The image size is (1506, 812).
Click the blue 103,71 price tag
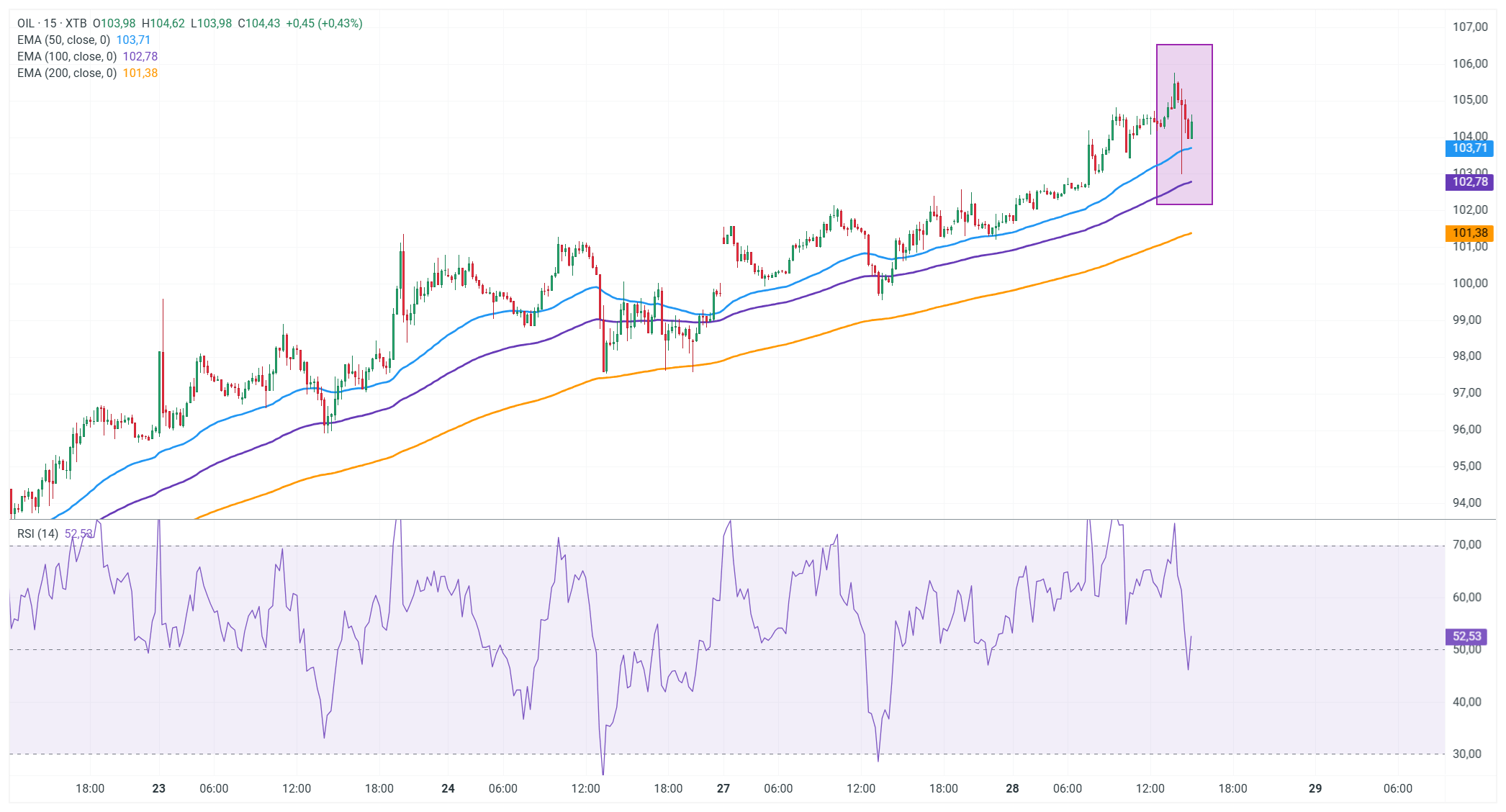point(1469,148)
